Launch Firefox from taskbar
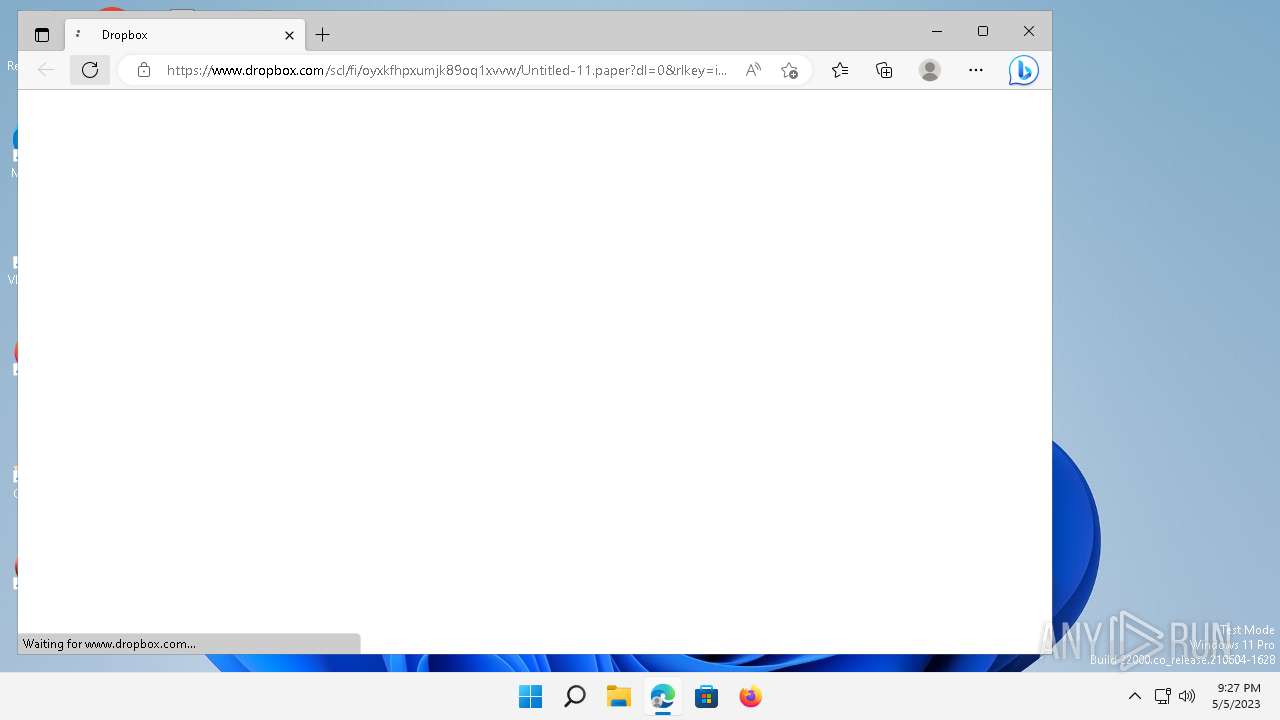 pos(750,696)
